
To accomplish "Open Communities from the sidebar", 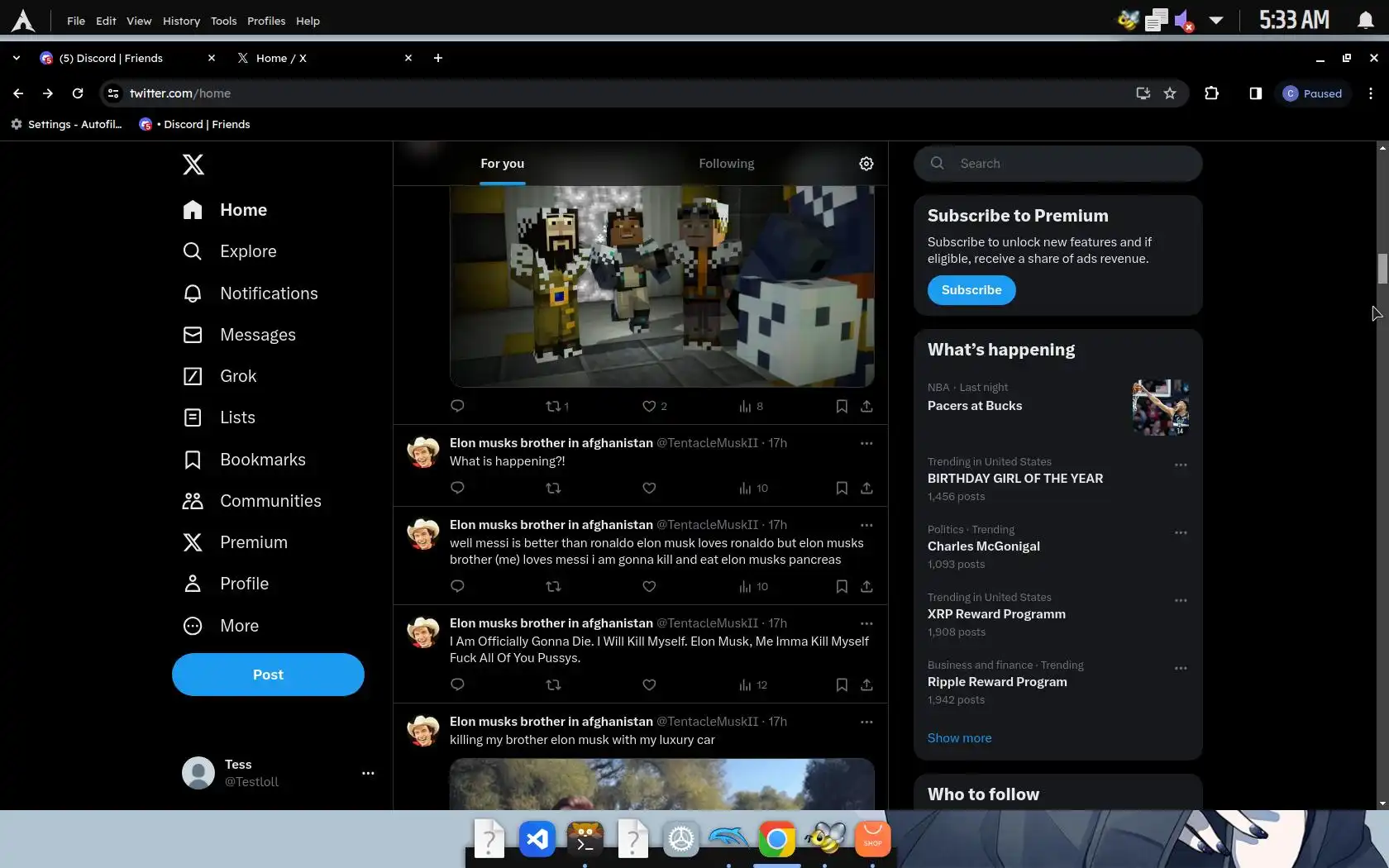I will point(252,501).
